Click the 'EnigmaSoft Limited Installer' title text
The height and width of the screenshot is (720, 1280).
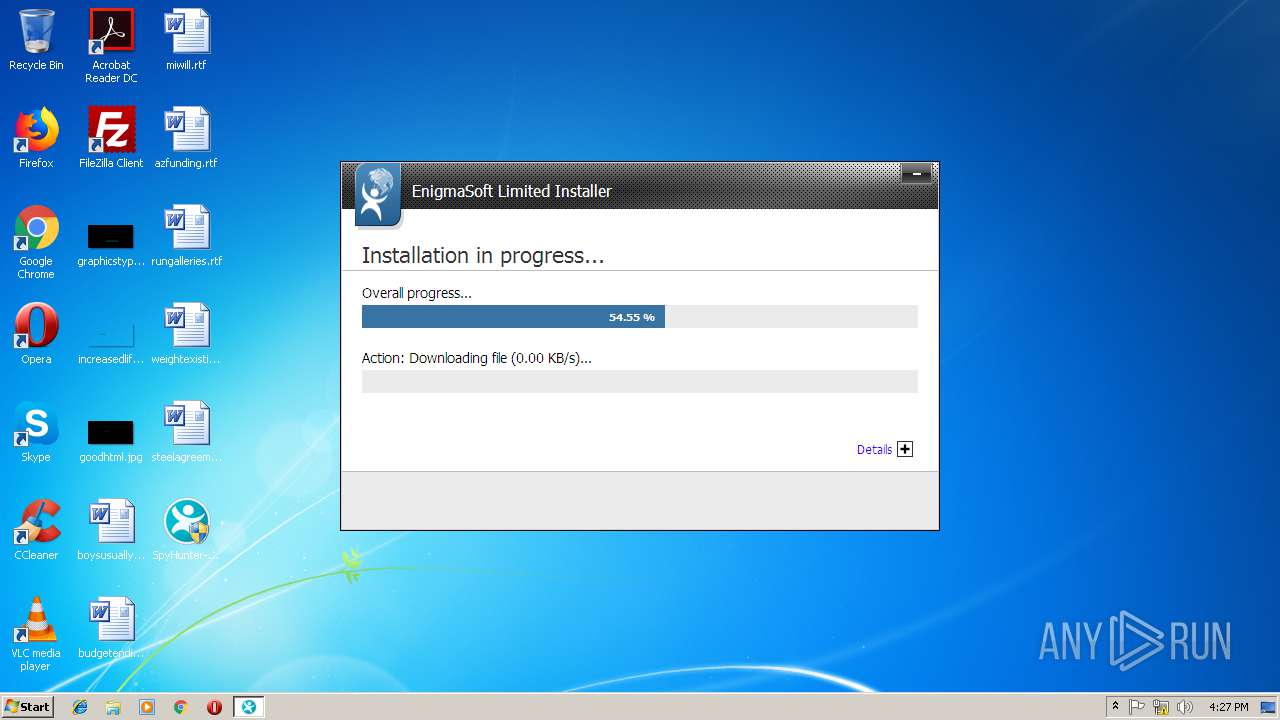512,191
